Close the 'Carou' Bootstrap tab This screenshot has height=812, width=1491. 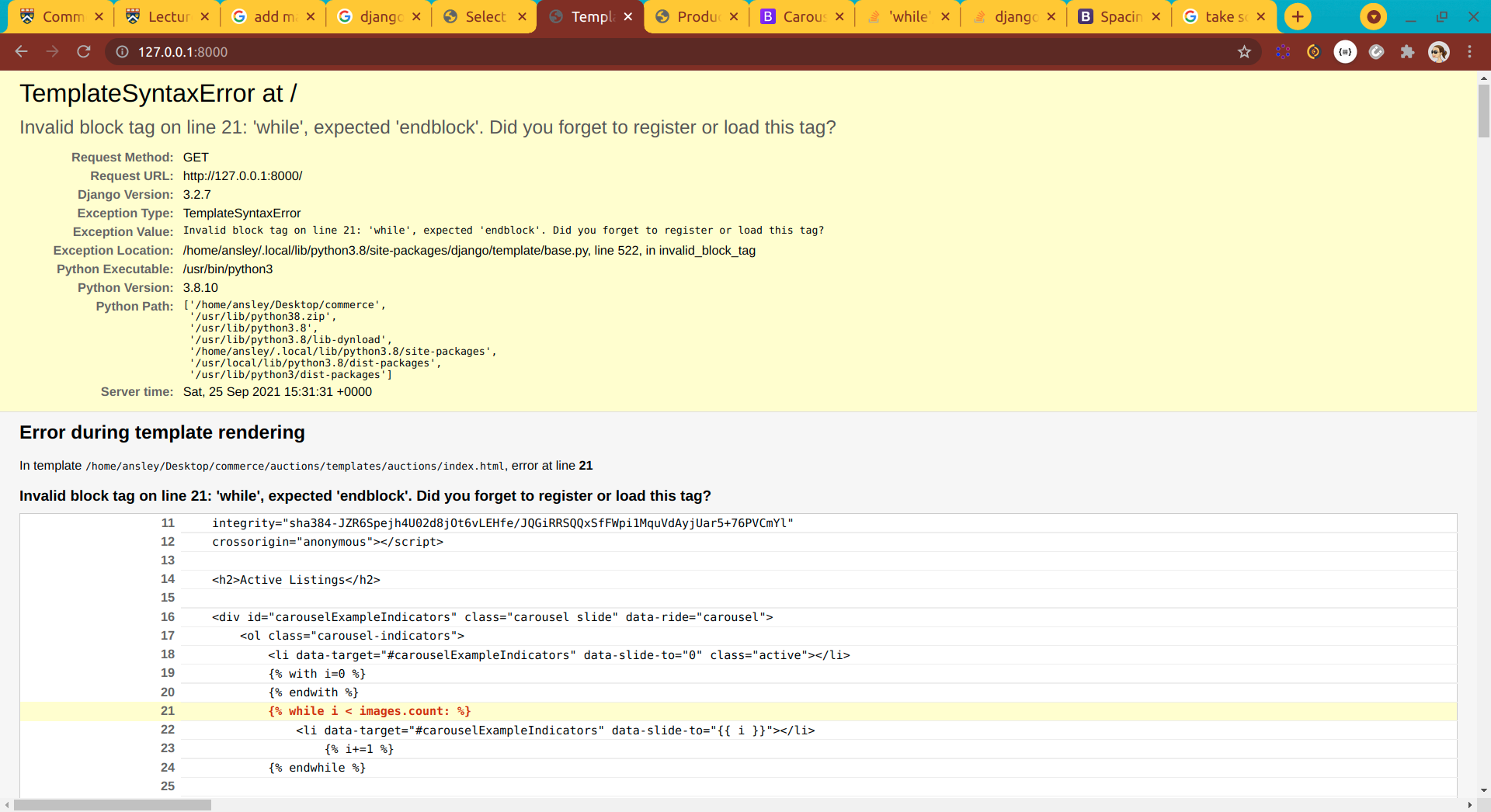[839, 16]
